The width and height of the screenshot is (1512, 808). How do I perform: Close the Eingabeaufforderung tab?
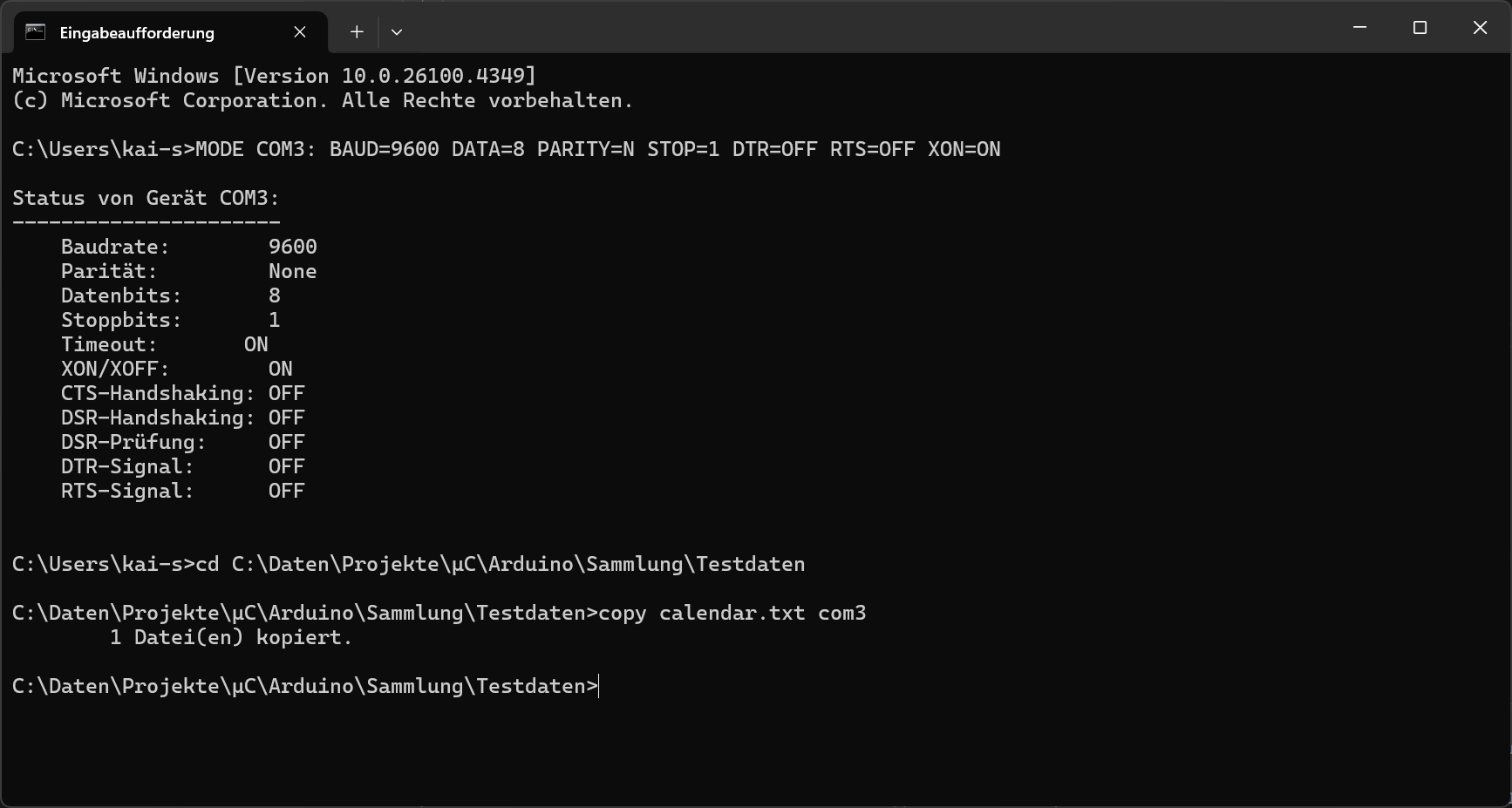coord(300,32)
